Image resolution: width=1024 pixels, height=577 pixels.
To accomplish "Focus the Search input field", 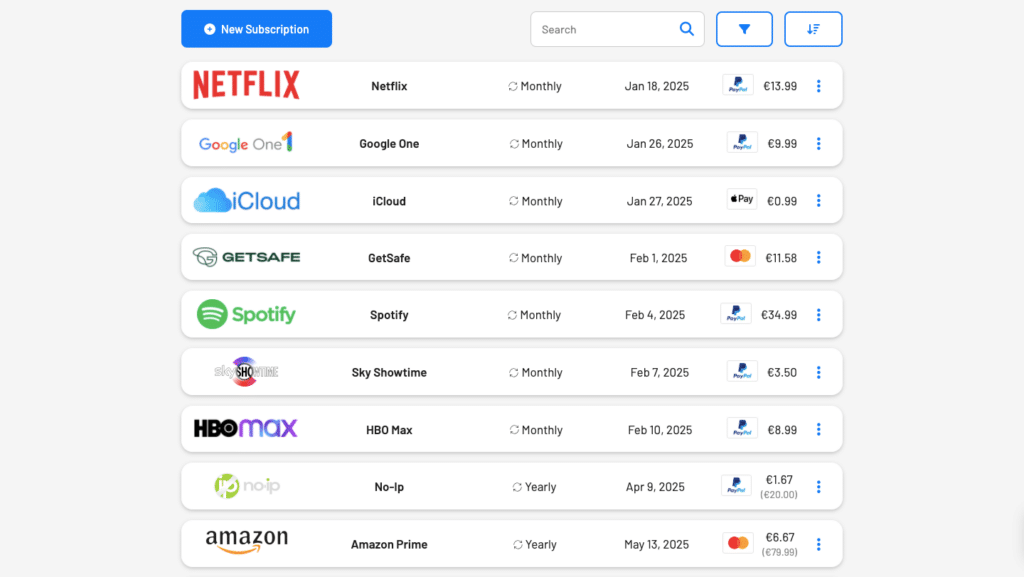I will click(x=617, y=29).
